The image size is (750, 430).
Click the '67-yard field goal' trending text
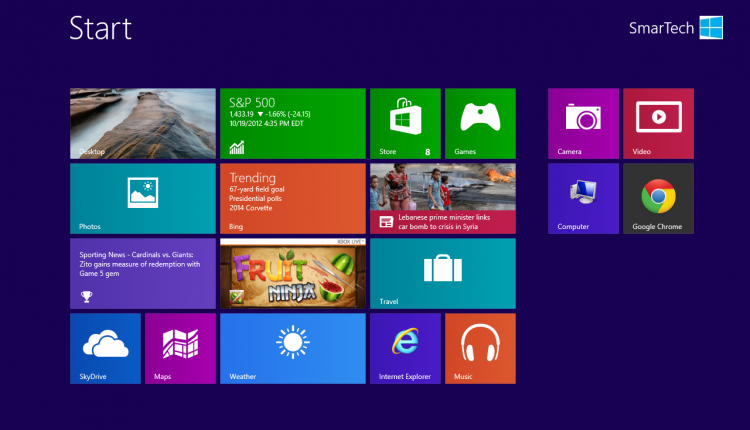click(x=256, y=189)
